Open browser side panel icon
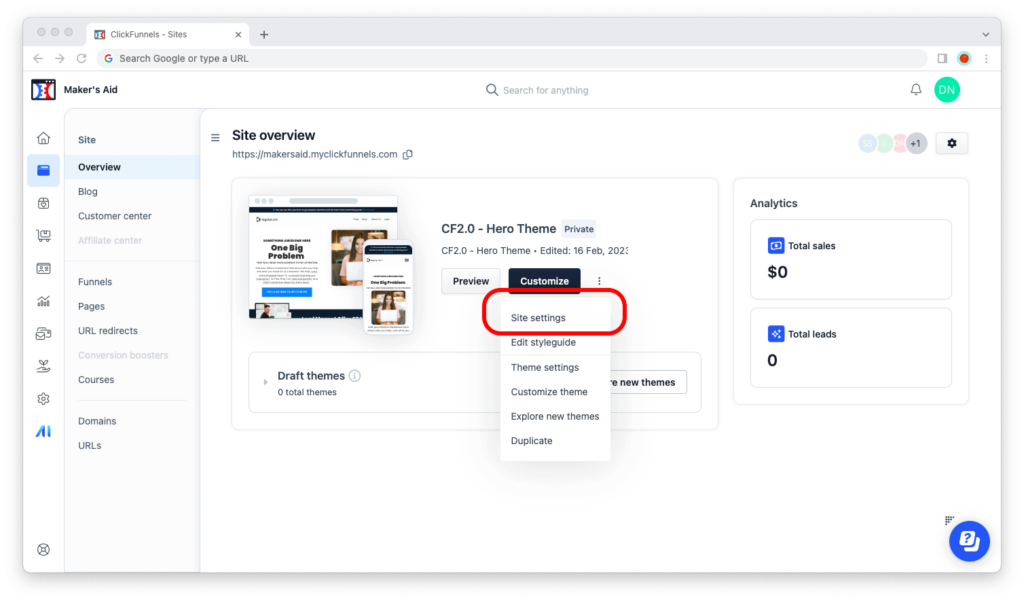The image size is (1024, 601). [x=942, y=58]
